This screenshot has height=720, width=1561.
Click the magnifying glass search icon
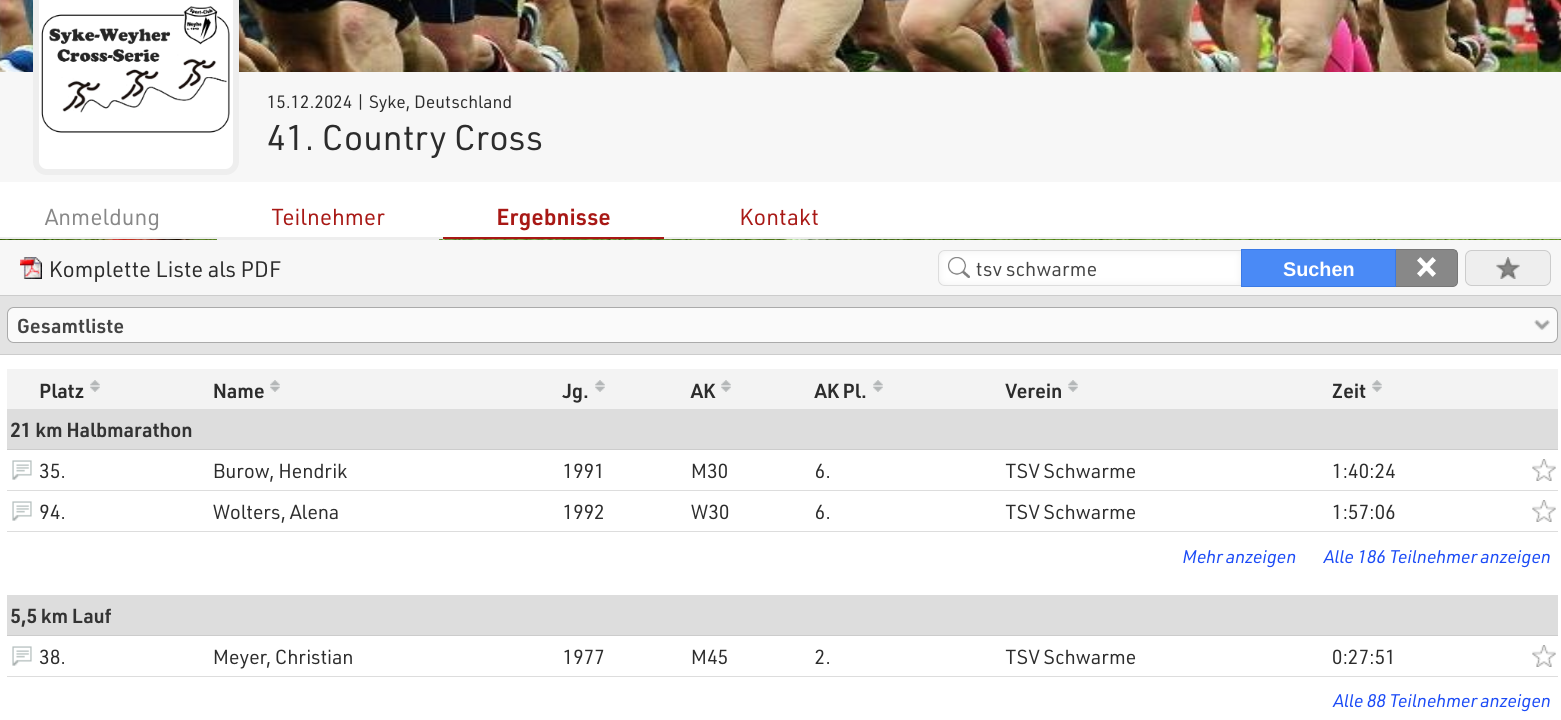click(959, 267)
